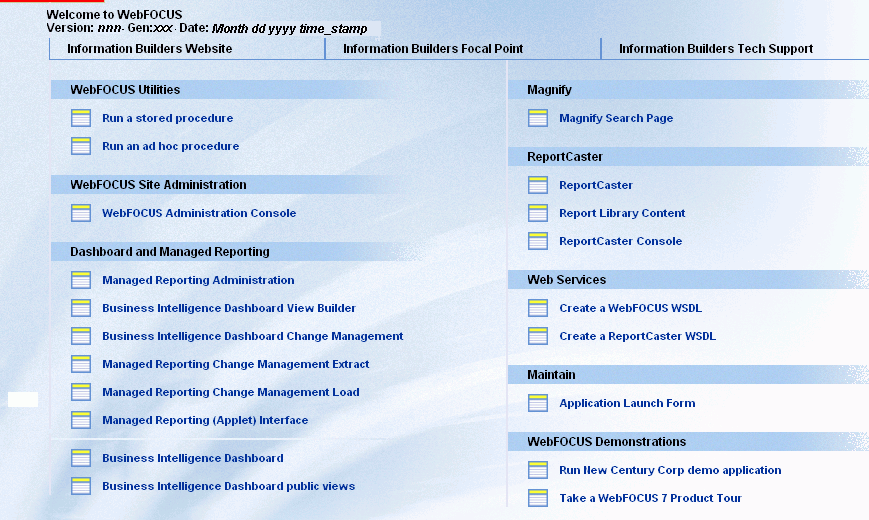Open the Information Builders Tech Support tab
Image resolution: width=869 pixels, height=520 pixels.
(x=716, y=49)
